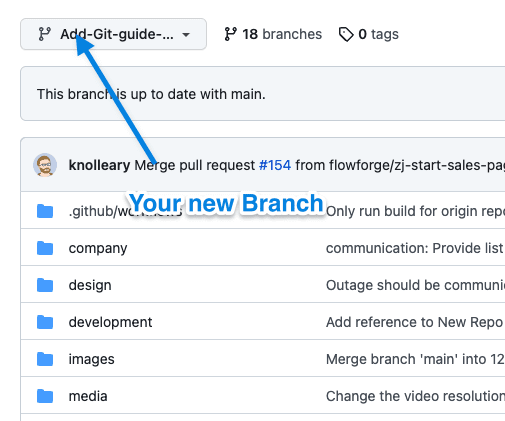
Task: Click the git branch icon beside 18 branches
Action: [230, 34]
